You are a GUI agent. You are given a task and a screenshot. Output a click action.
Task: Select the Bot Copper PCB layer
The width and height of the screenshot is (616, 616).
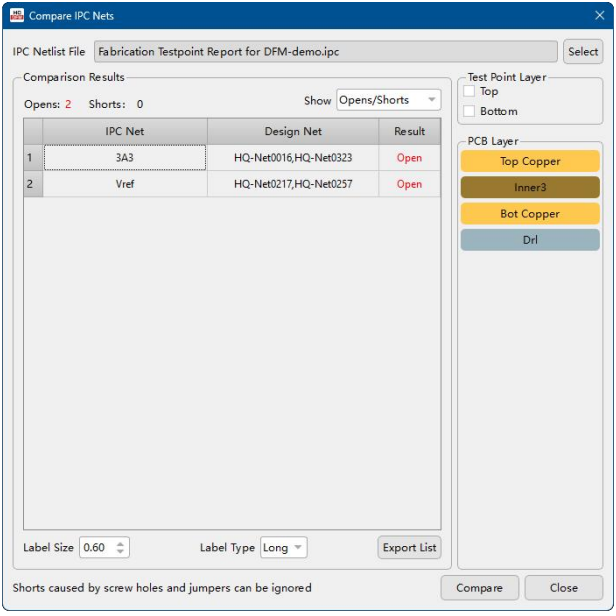click(x=530, y=214)
